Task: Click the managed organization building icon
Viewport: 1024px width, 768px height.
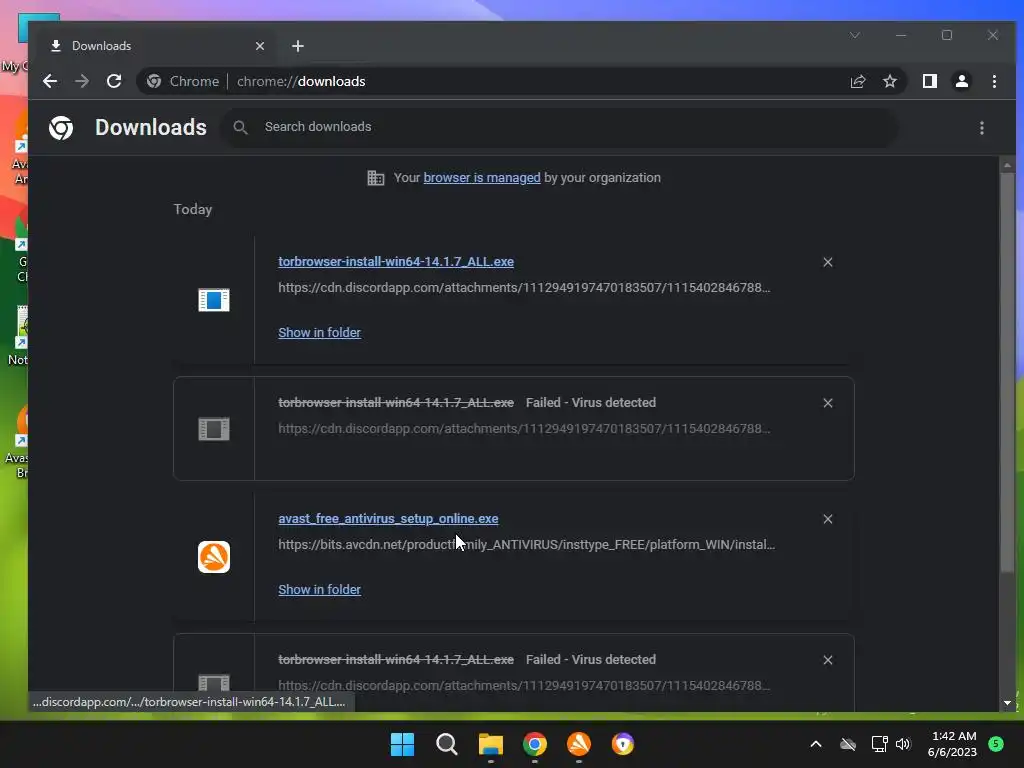Action: coord(376,178)
